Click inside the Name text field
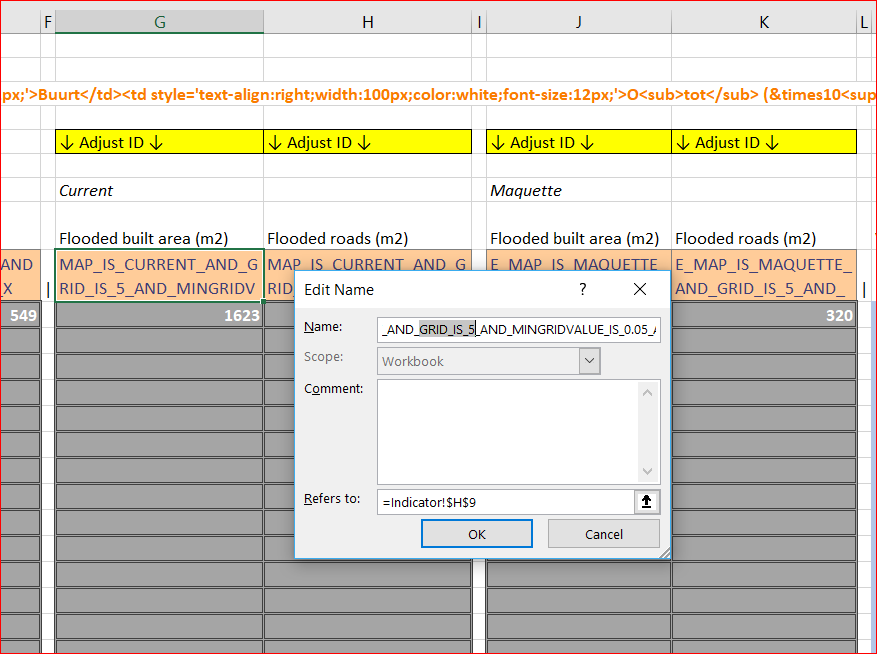 pos(518,329)
